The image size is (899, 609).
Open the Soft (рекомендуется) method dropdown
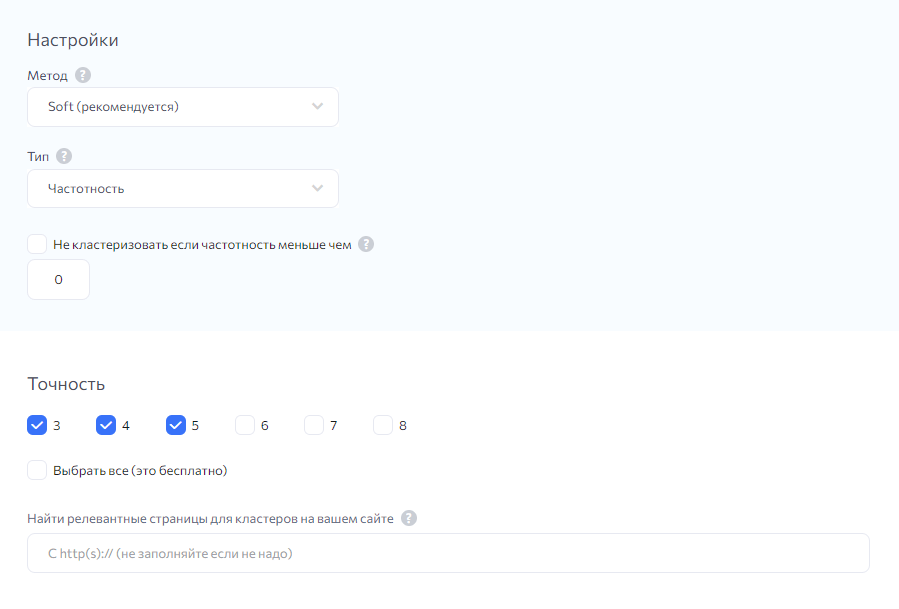tap(182, 107)
